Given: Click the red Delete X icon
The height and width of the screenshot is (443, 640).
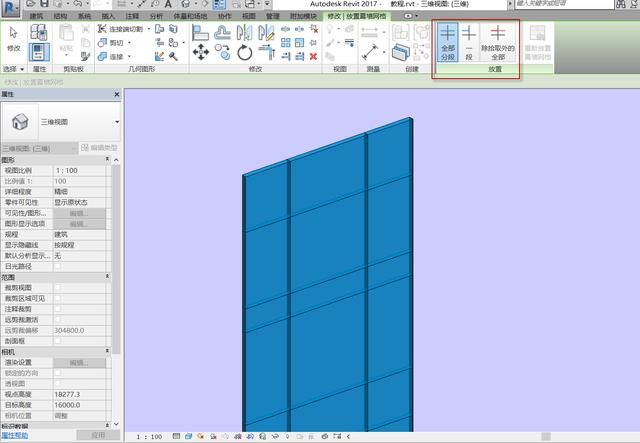Looking at the screenshot, I should pos(313,56).
